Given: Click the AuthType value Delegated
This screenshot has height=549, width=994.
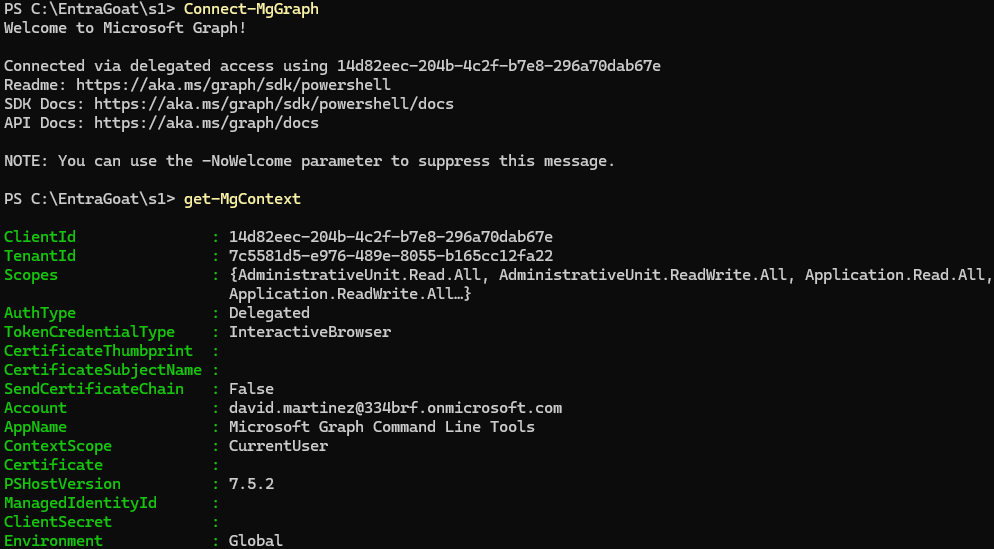Looking at the screenshot, I should point(269,313).
